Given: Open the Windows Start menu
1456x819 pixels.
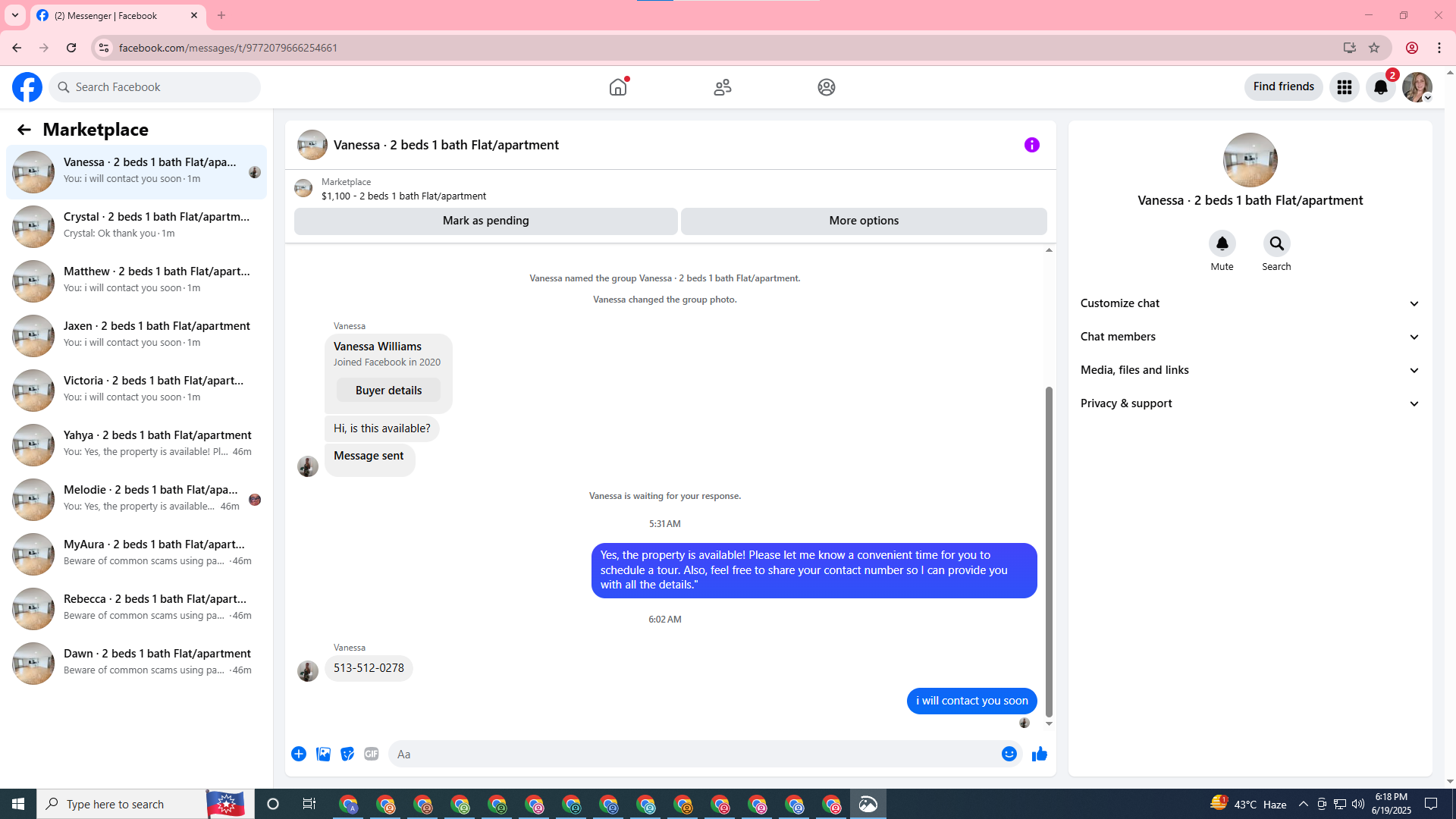Looking at the screenshot, I should click(x=18, y=804).
